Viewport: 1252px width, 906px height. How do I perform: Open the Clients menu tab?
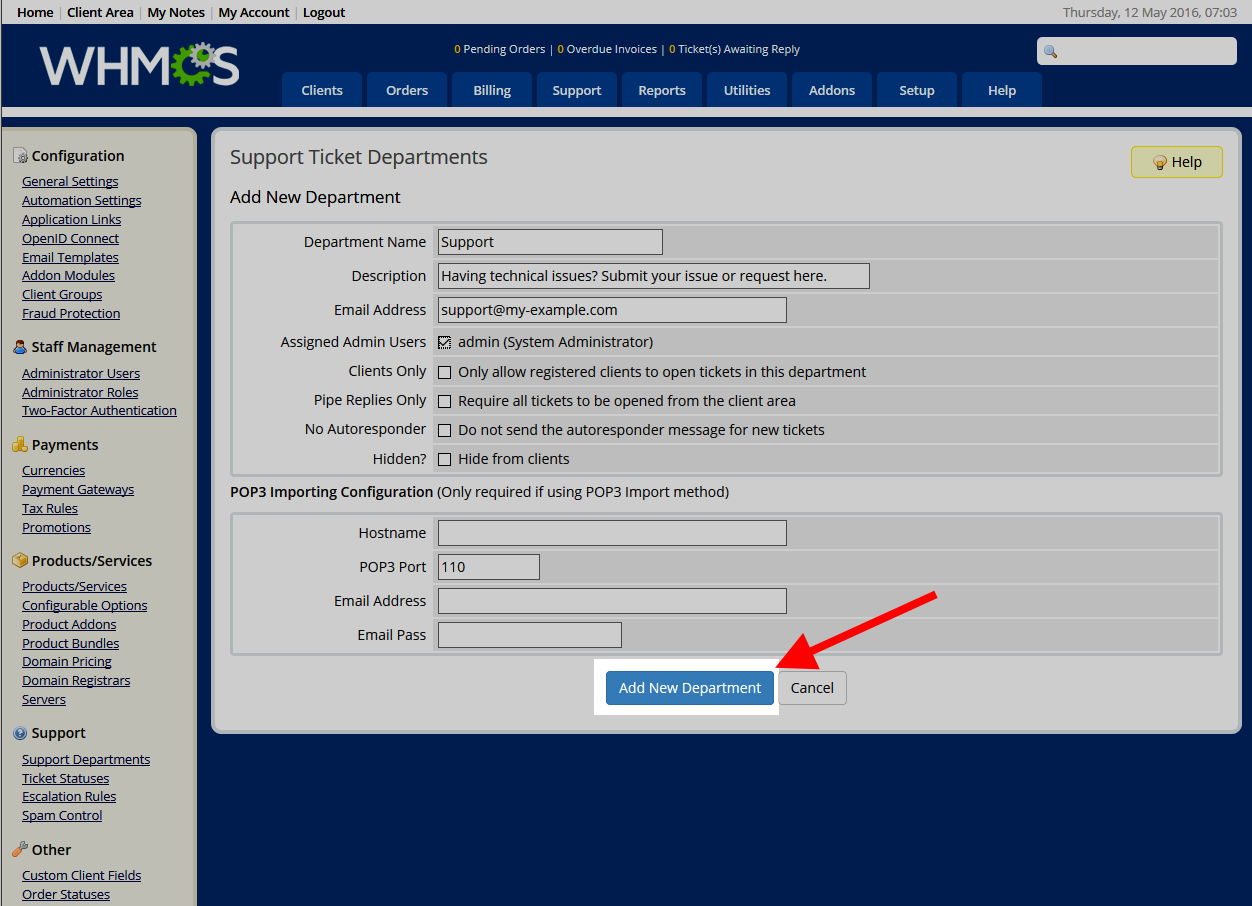pyautogui.click(x=322, y=90)
